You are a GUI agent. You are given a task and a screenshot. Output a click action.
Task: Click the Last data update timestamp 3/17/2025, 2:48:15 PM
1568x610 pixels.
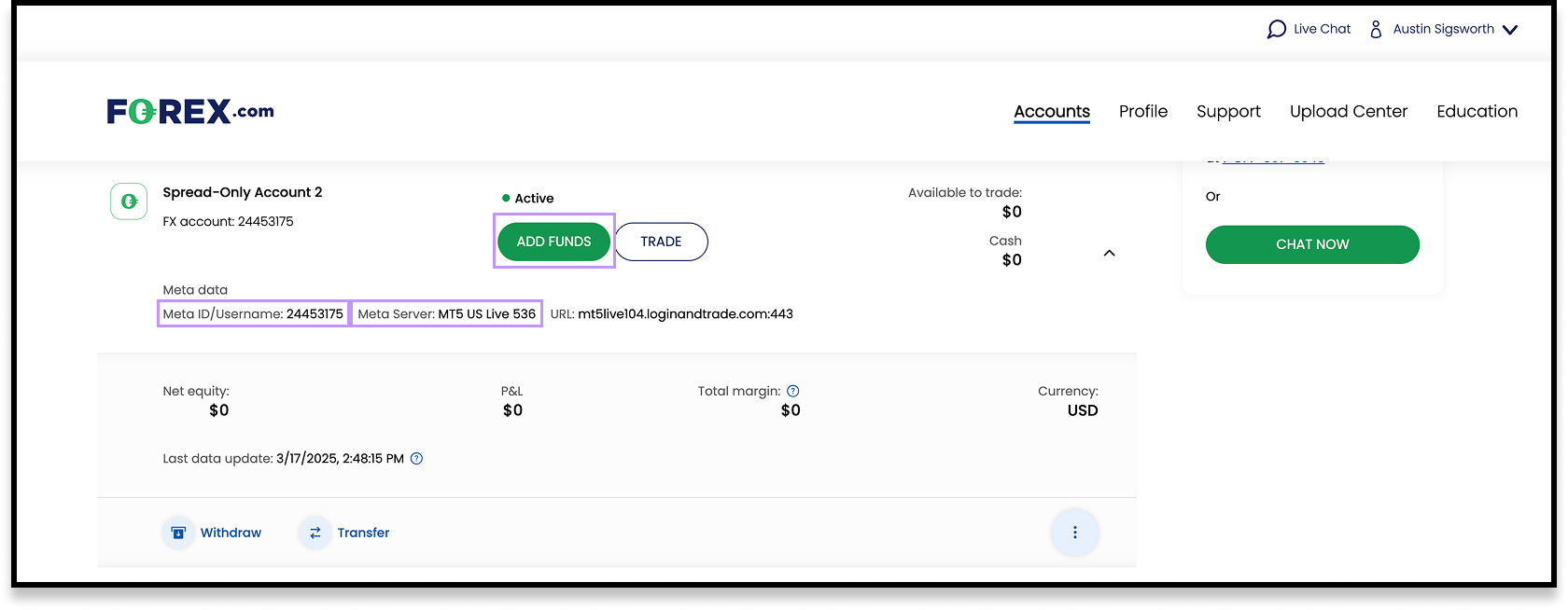[340, 459]
